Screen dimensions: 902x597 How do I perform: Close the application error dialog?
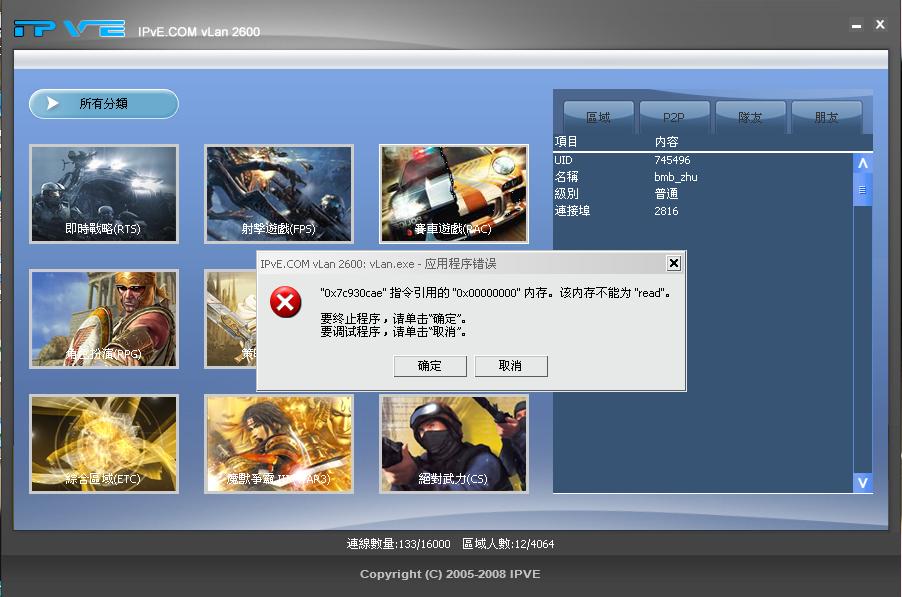pos(674,263)
